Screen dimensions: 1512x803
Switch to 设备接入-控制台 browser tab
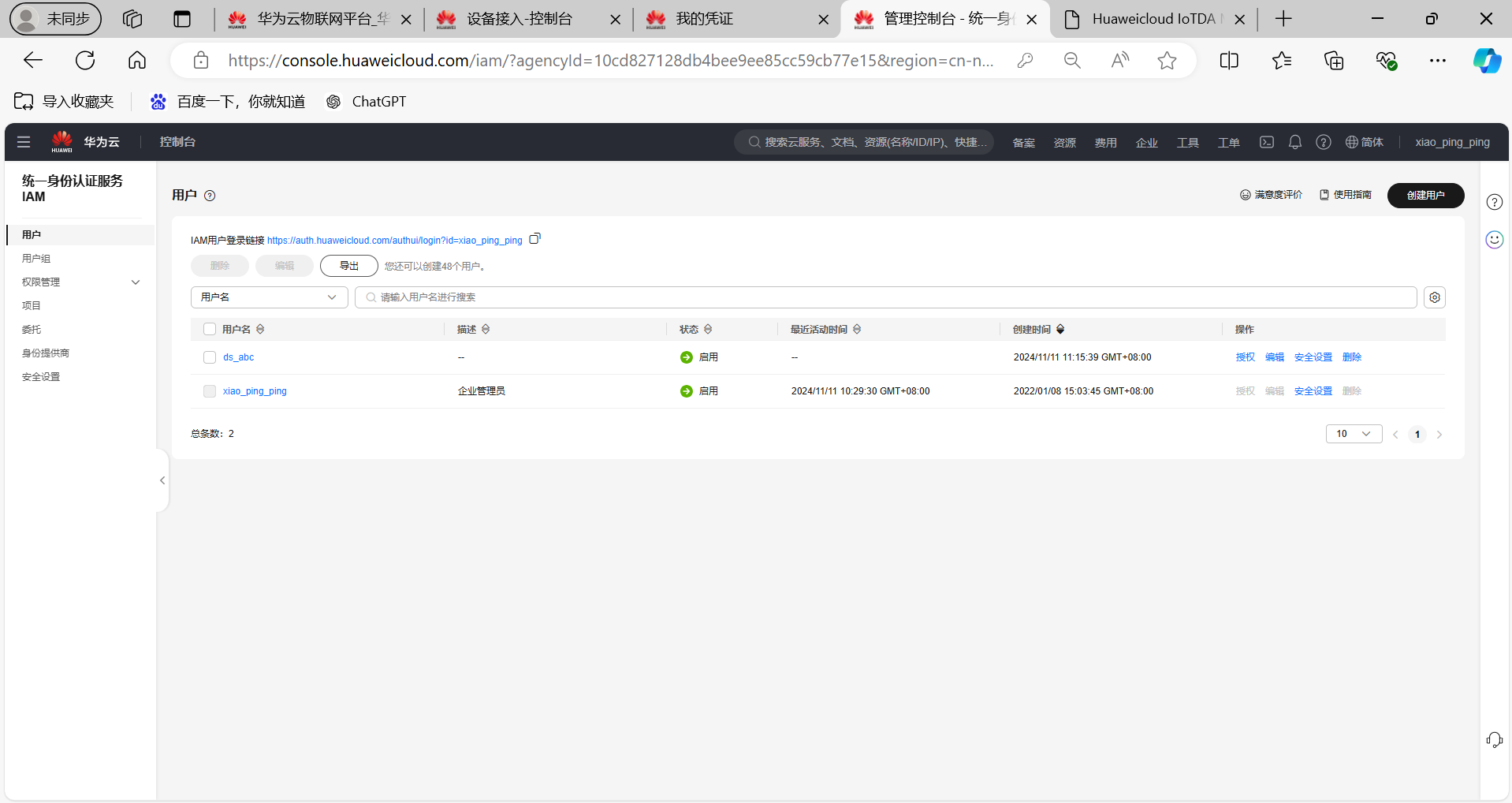520,19
